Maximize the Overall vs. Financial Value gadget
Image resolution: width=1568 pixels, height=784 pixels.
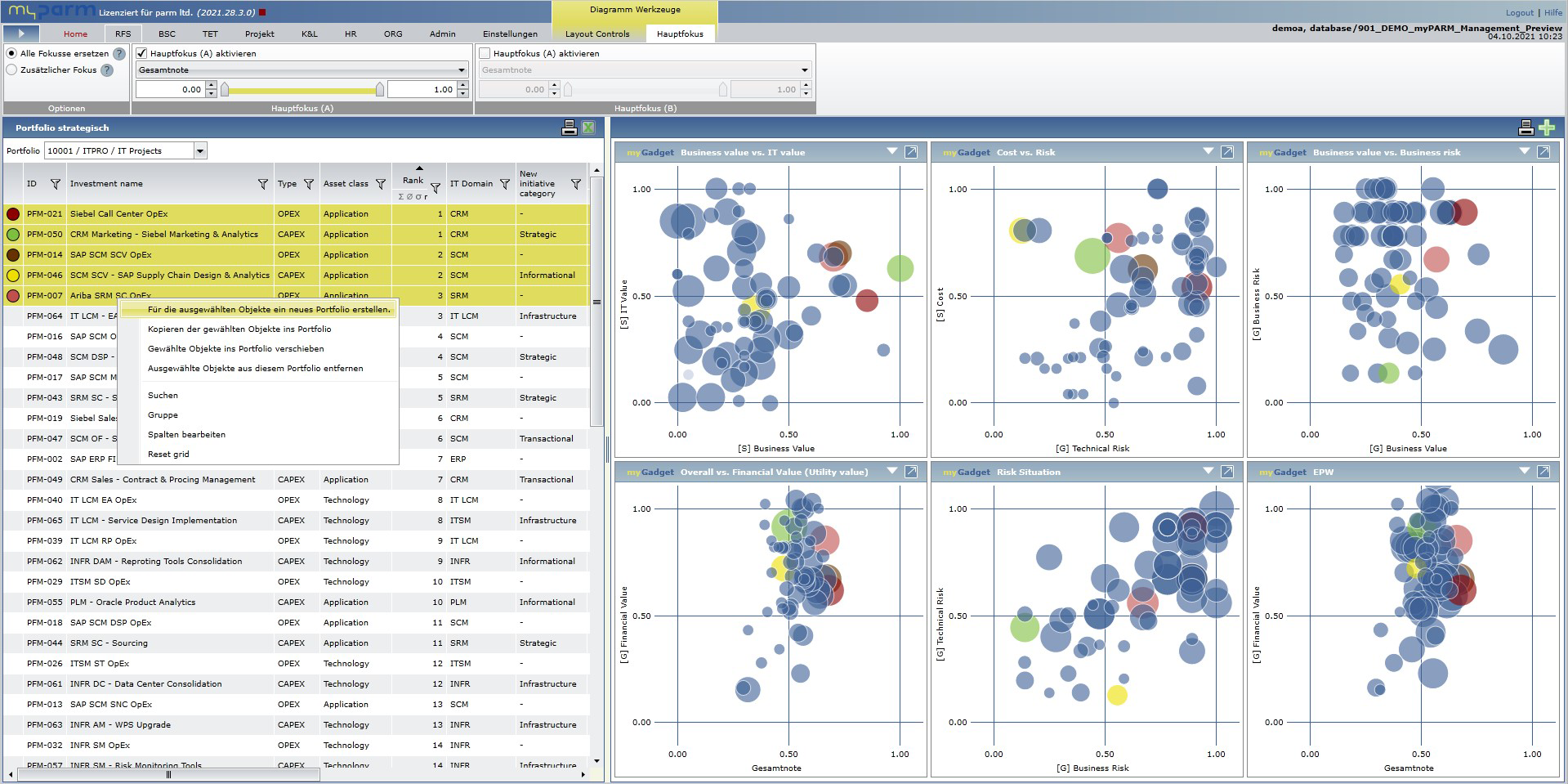(x=911, y=472)
